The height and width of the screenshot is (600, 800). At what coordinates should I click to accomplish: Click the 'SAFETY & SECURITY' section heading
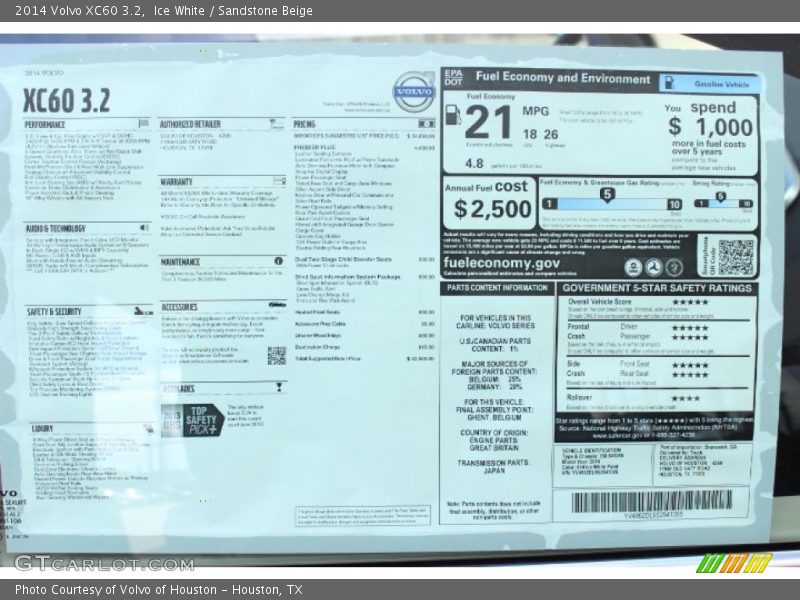pos(54,312)
